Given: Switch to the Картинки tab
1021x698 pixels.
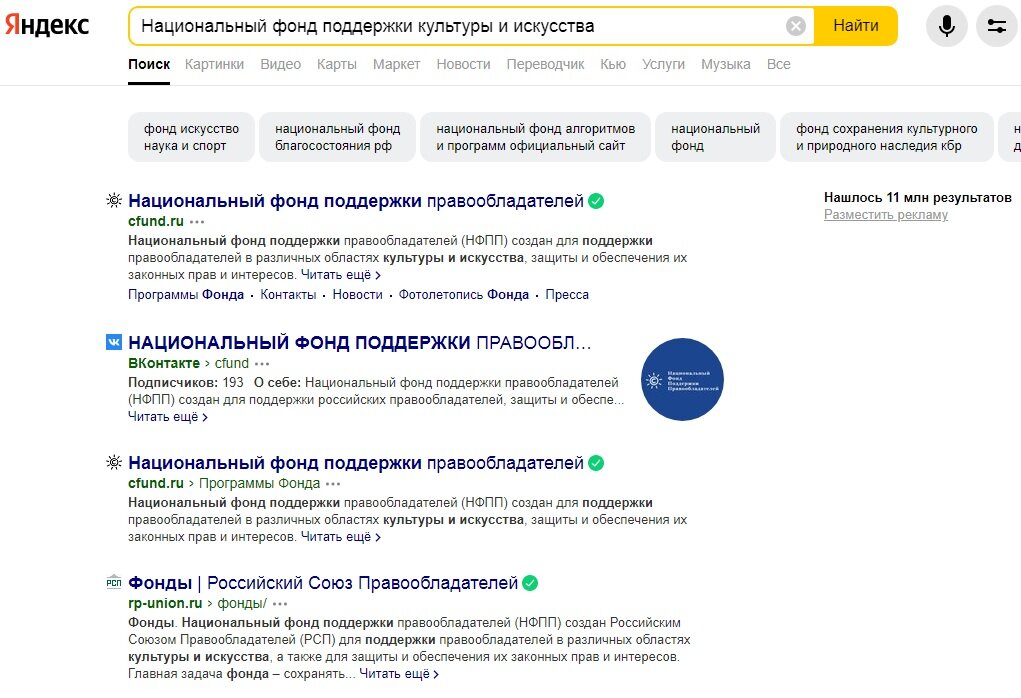Looking at the screenshot, I should 215,64.
